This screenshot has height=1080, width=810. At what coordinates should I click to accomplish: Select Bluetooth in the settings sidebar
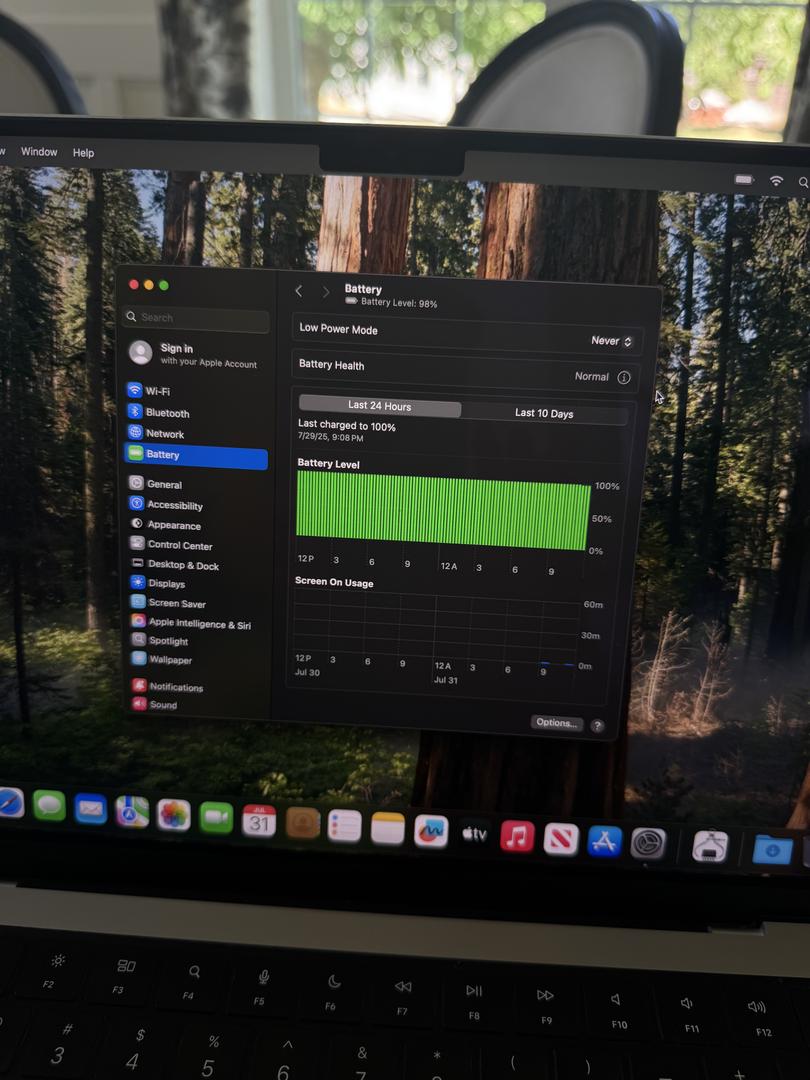point(196,413)
